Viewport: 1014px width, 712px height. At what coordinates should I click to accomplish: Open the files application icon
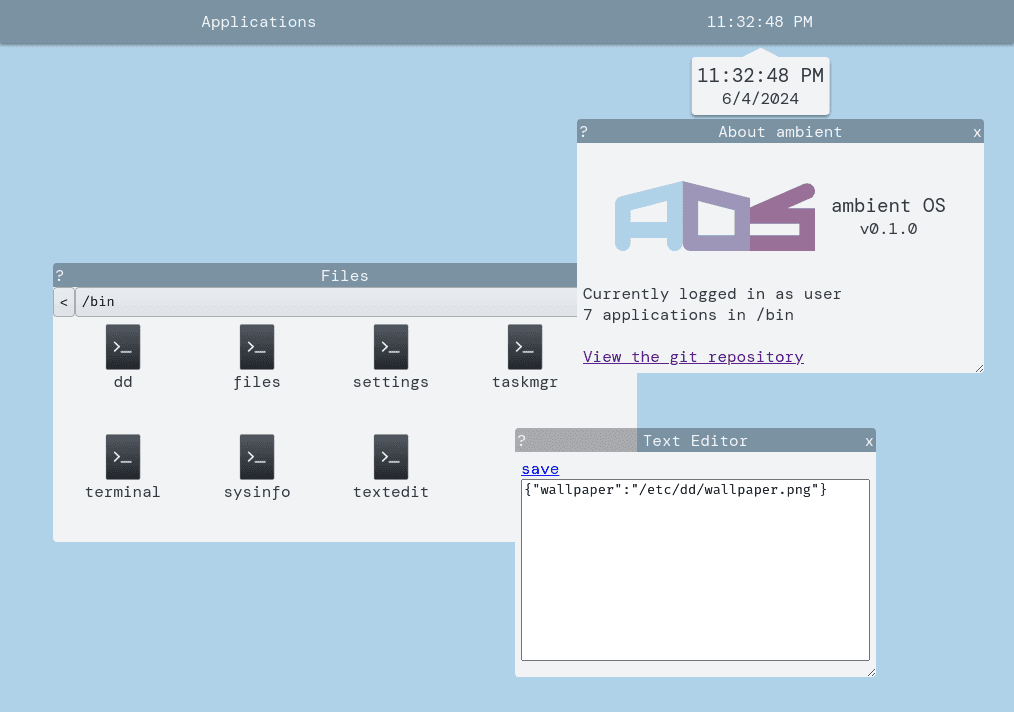257,347
